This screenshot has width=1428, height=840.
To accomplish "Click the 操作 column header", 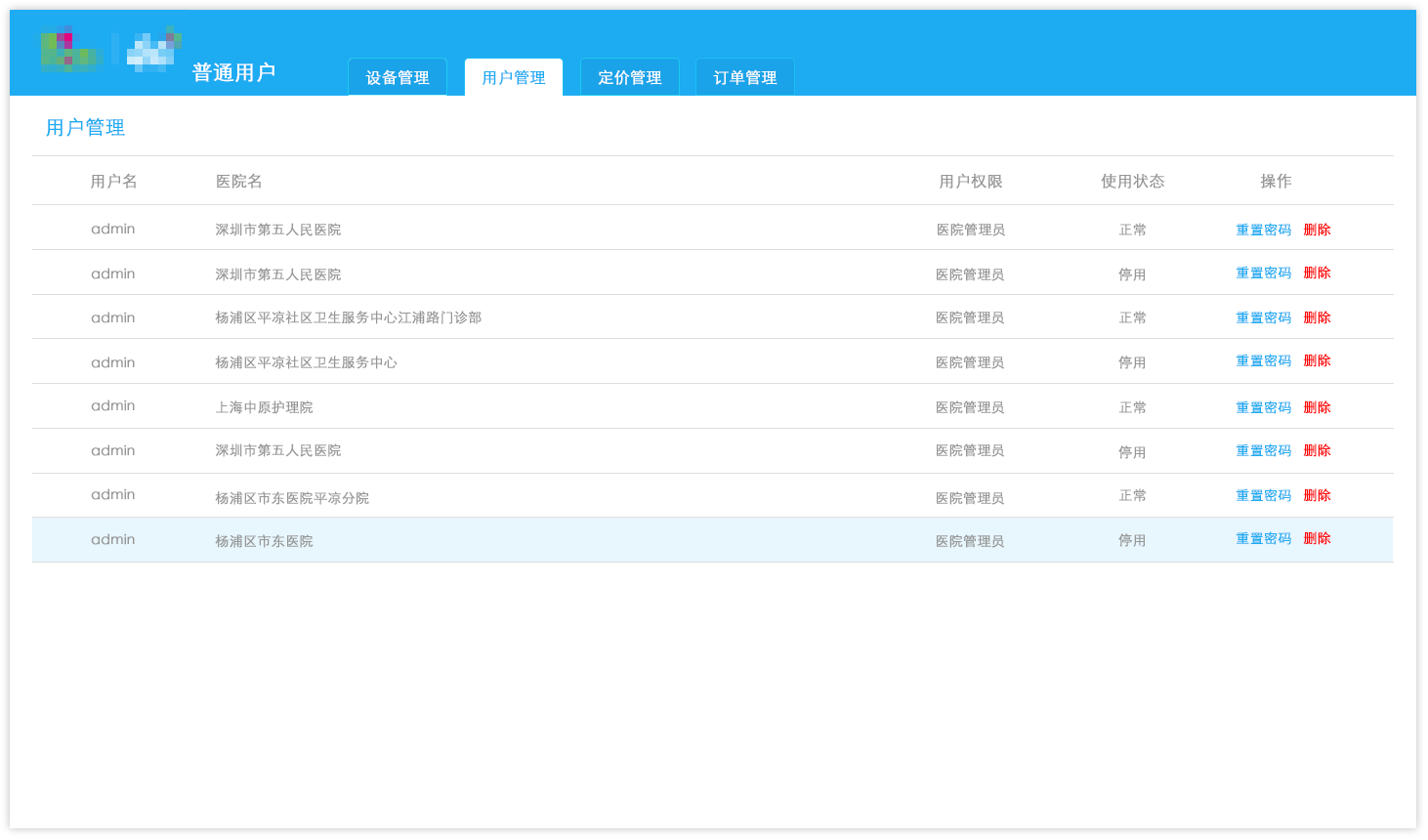I will tap(1276, 181).
